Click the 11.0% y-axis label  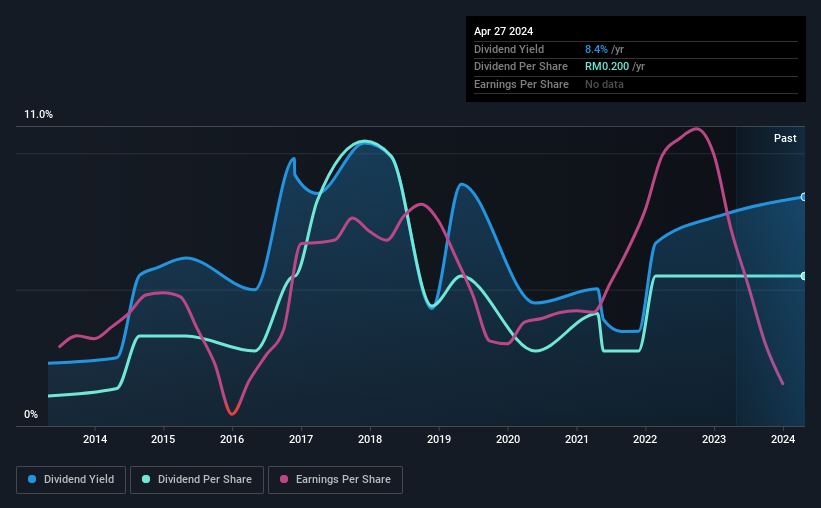pos(38,115)
